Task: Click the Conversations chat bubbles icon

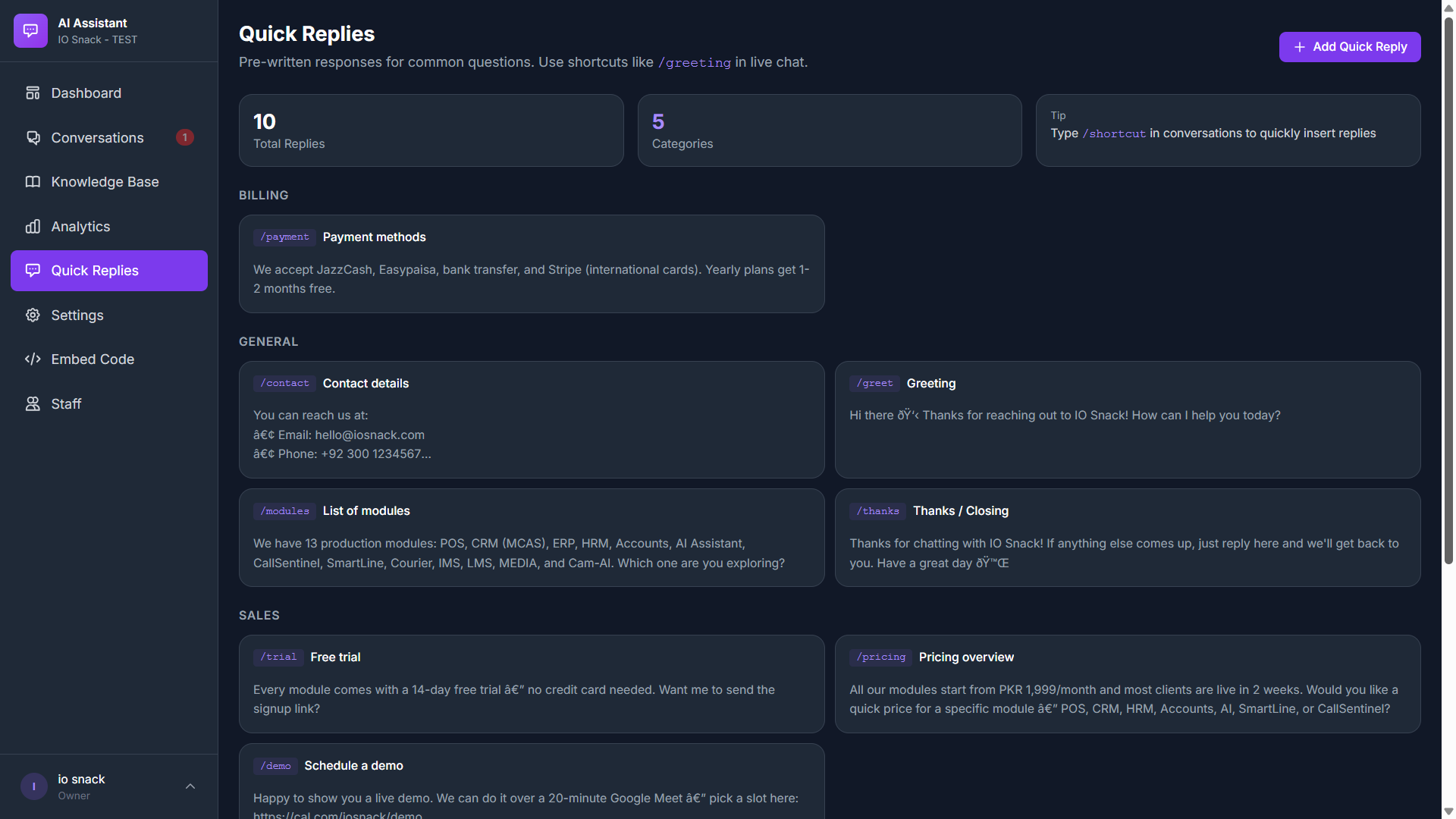Action: pyautogui.click(x=33, y=137)
